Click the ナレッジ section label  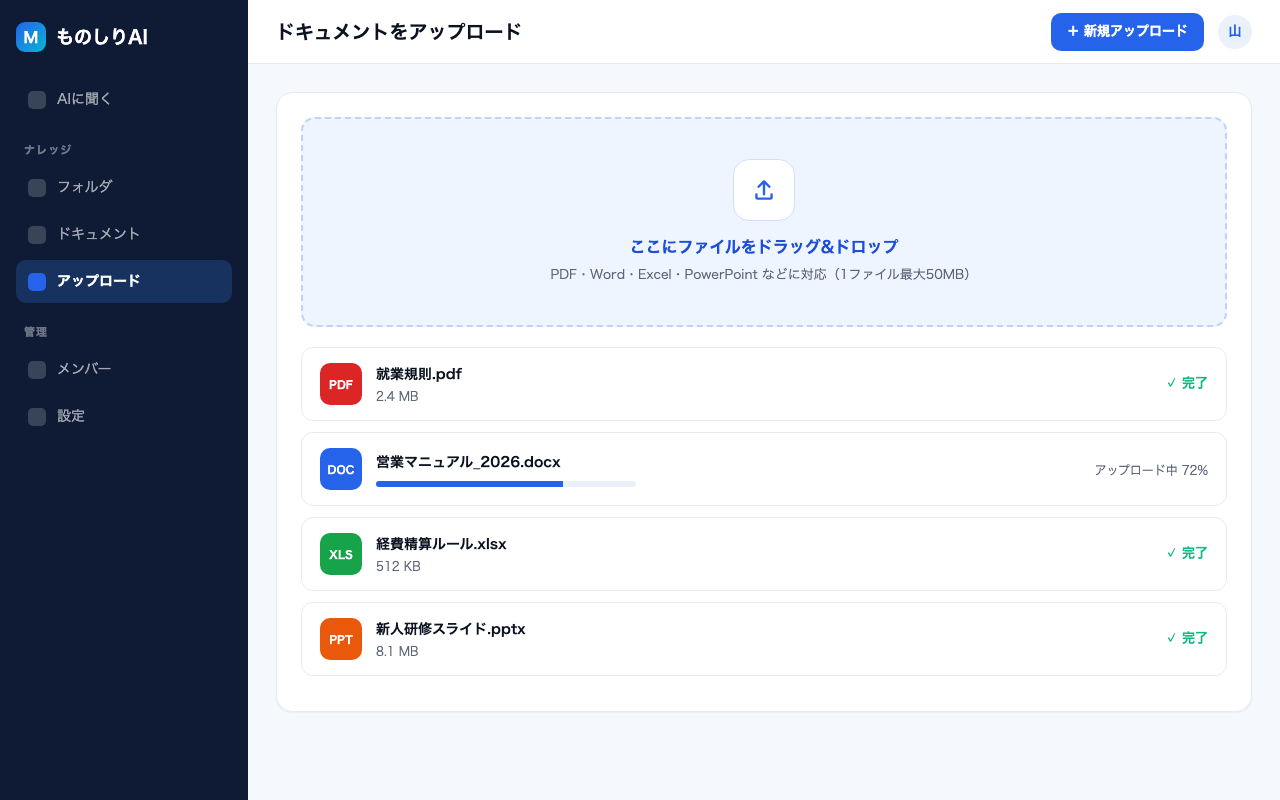point(48,150)
